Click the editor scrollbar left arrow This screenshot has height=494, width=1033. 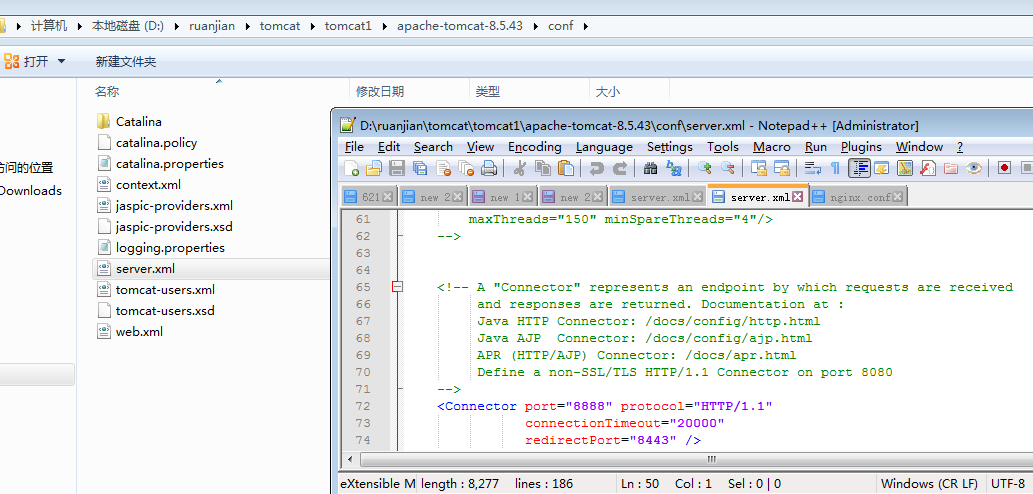click(x=349, y=458)
